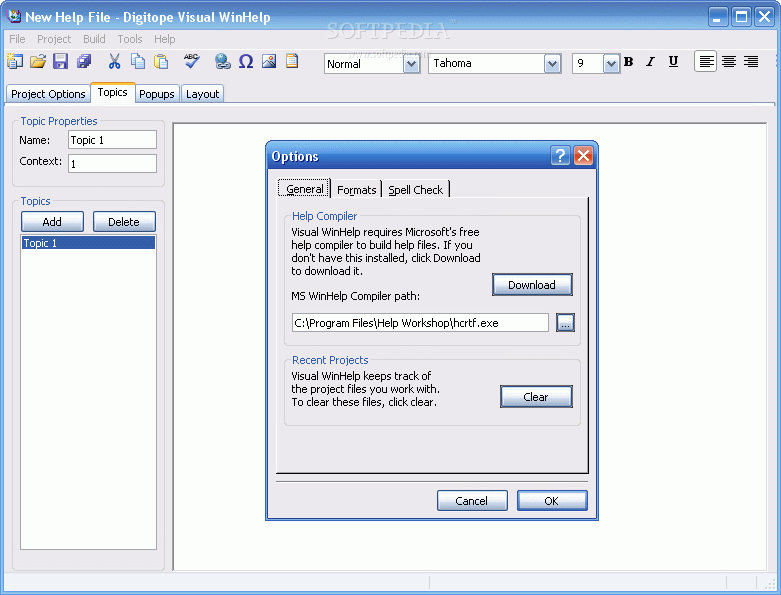Open the Help menu
The width and height of the screenshot is (781, 595).
tap(164, 39)
